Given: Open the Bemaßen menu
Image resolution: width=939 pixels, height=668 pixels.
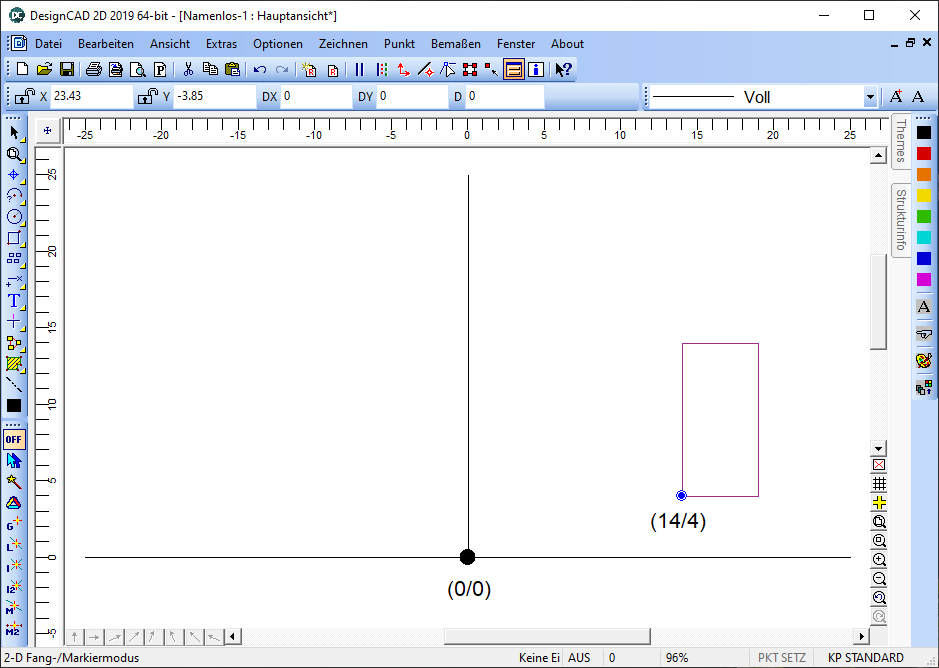Looking at the screenshot, I should point(456,43).
